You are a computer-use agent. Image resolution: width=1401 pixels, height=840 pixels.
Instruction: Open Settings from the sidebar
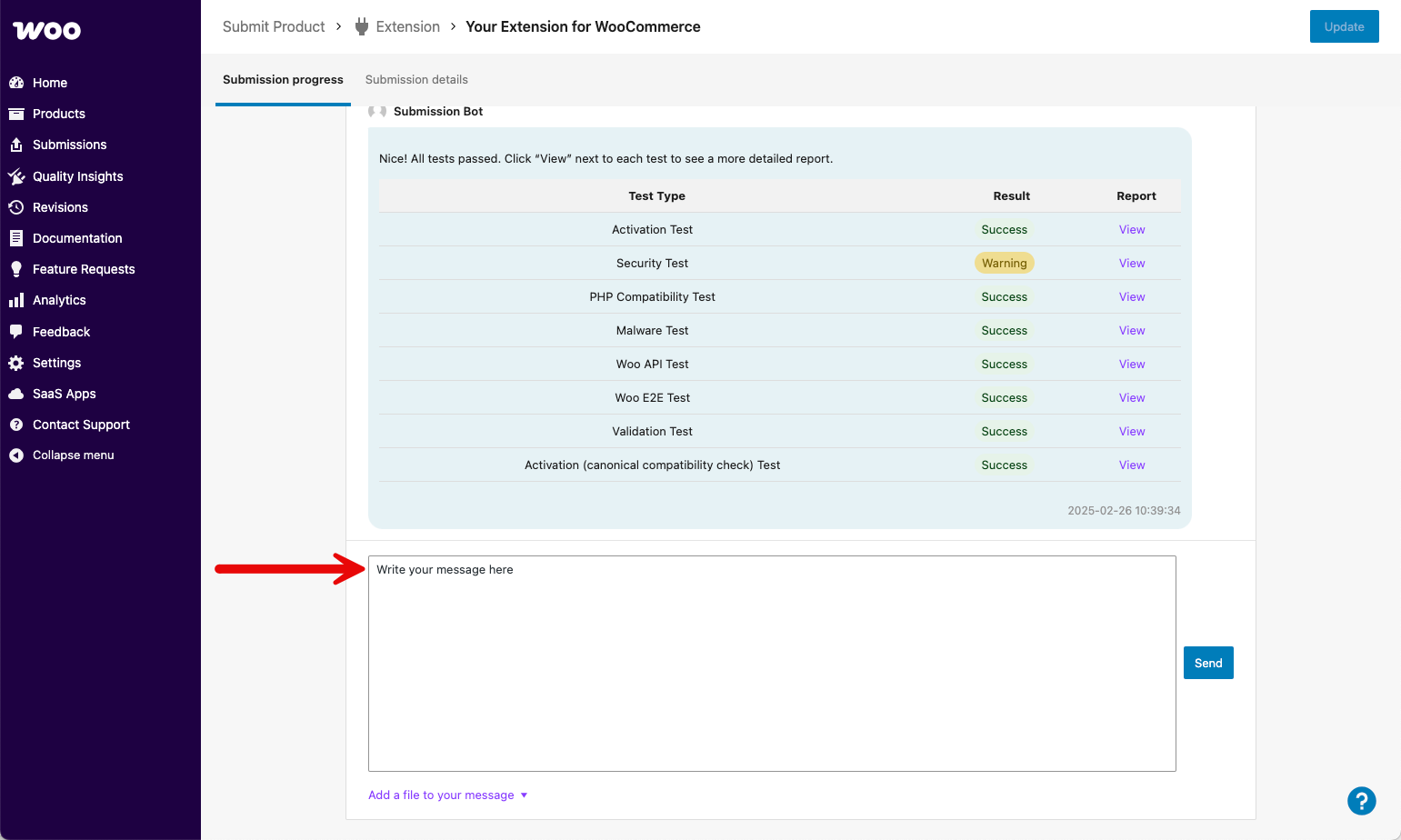click(x=55, y=363)
